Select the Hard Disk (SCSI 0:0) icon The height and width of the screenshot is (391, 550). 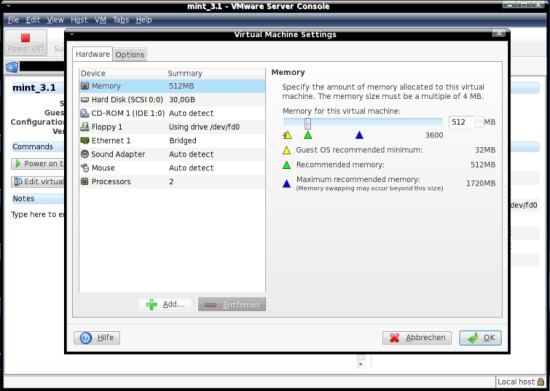tap(85, 100)
